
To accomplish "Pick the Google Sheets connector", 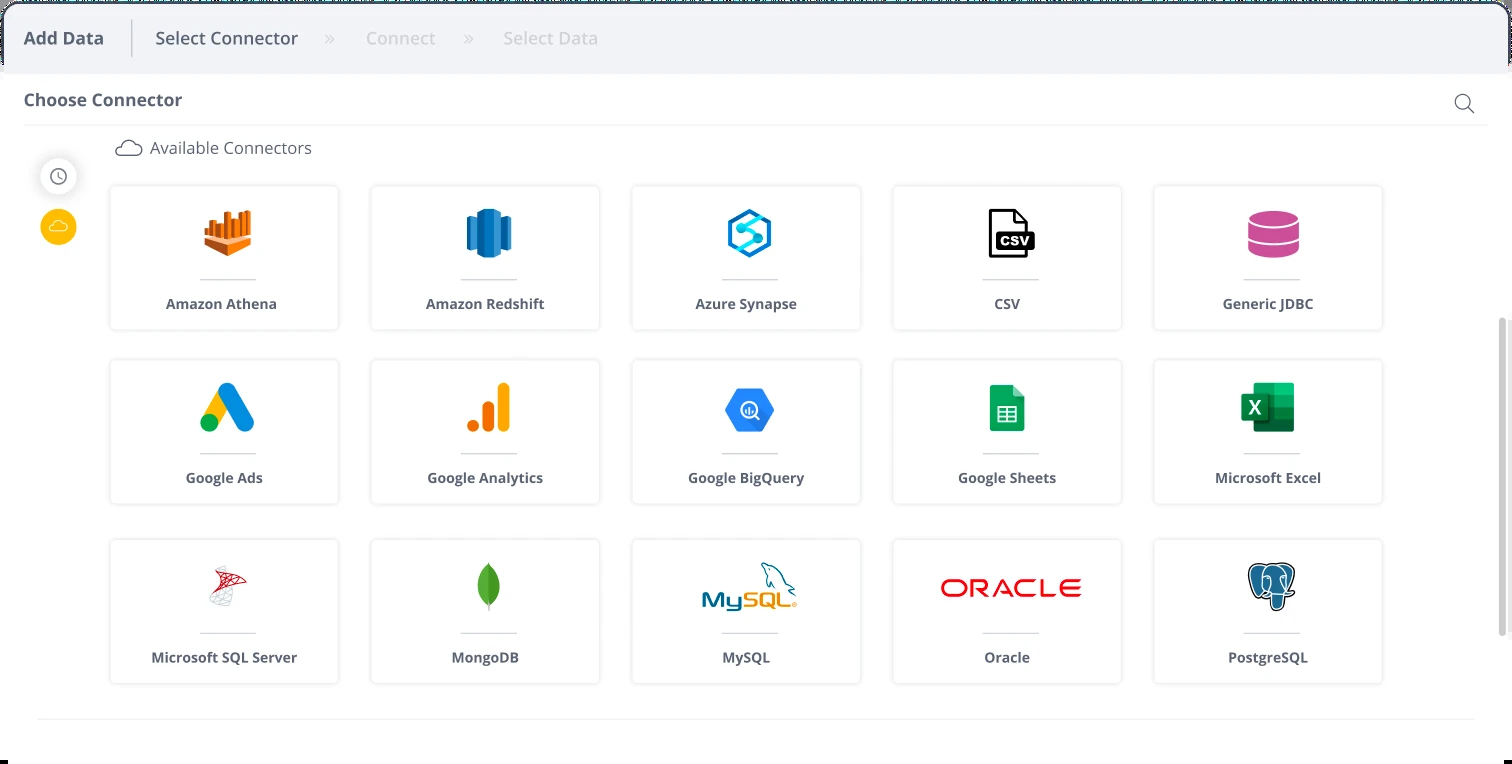I will (1007, 432).
